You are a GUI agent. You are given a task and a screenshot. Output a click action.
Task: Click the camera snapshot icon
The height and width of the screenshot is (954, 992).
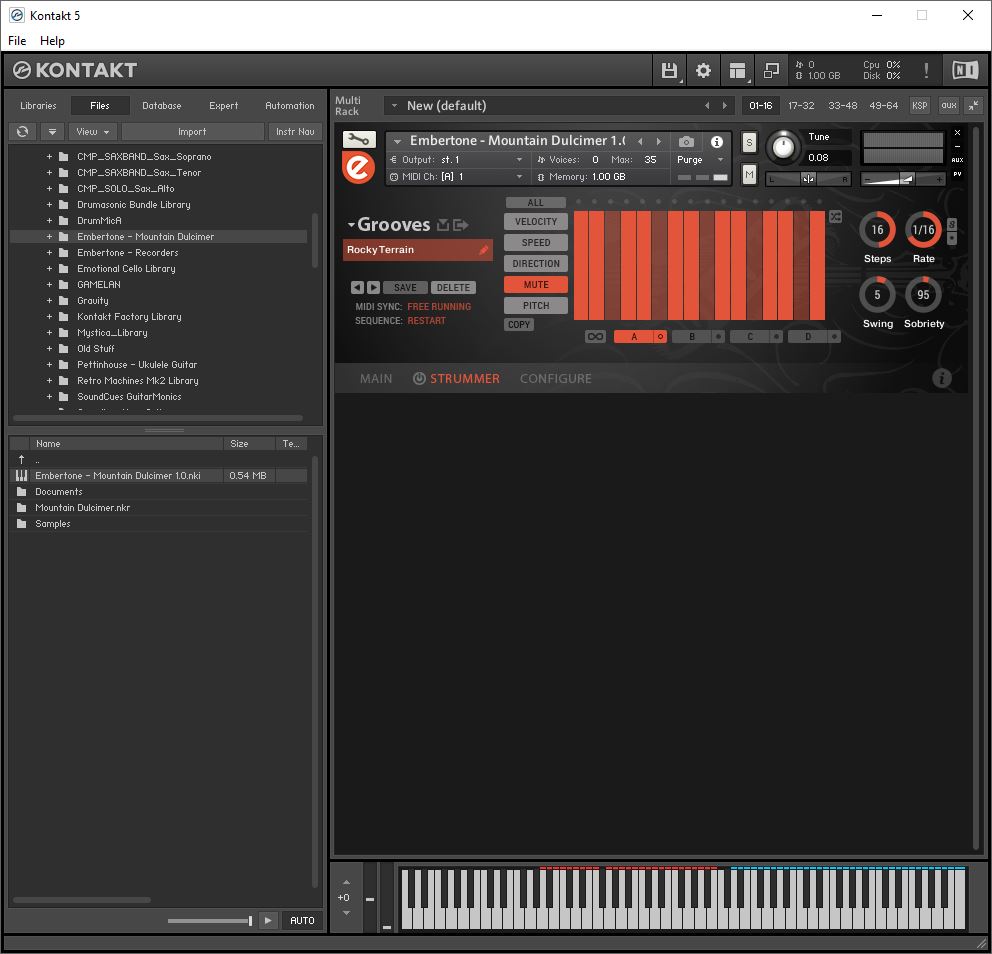686,142
